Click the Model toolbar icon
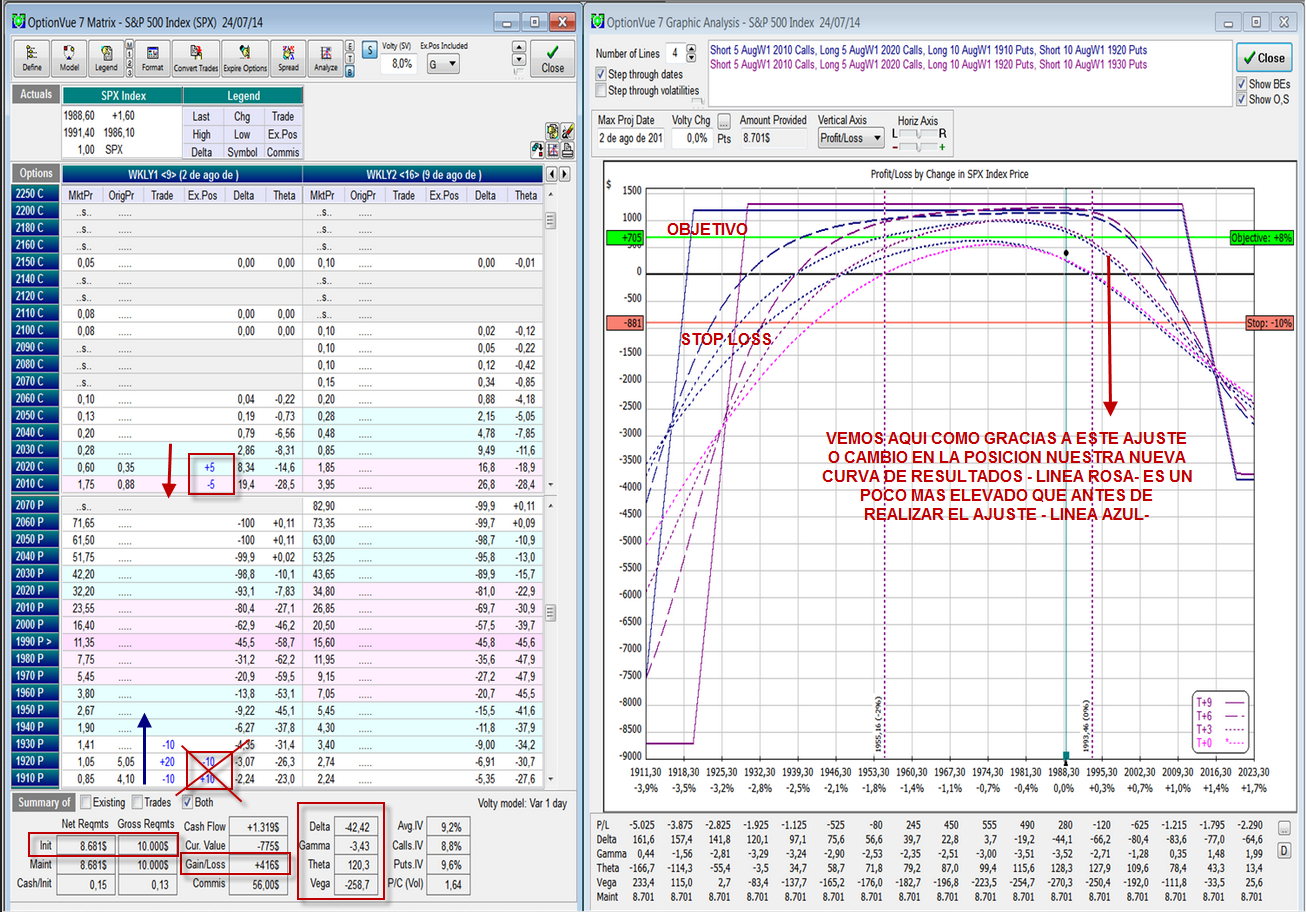Screen dimensions: 1306x912 pyautogui.click(x=69, y=58)
